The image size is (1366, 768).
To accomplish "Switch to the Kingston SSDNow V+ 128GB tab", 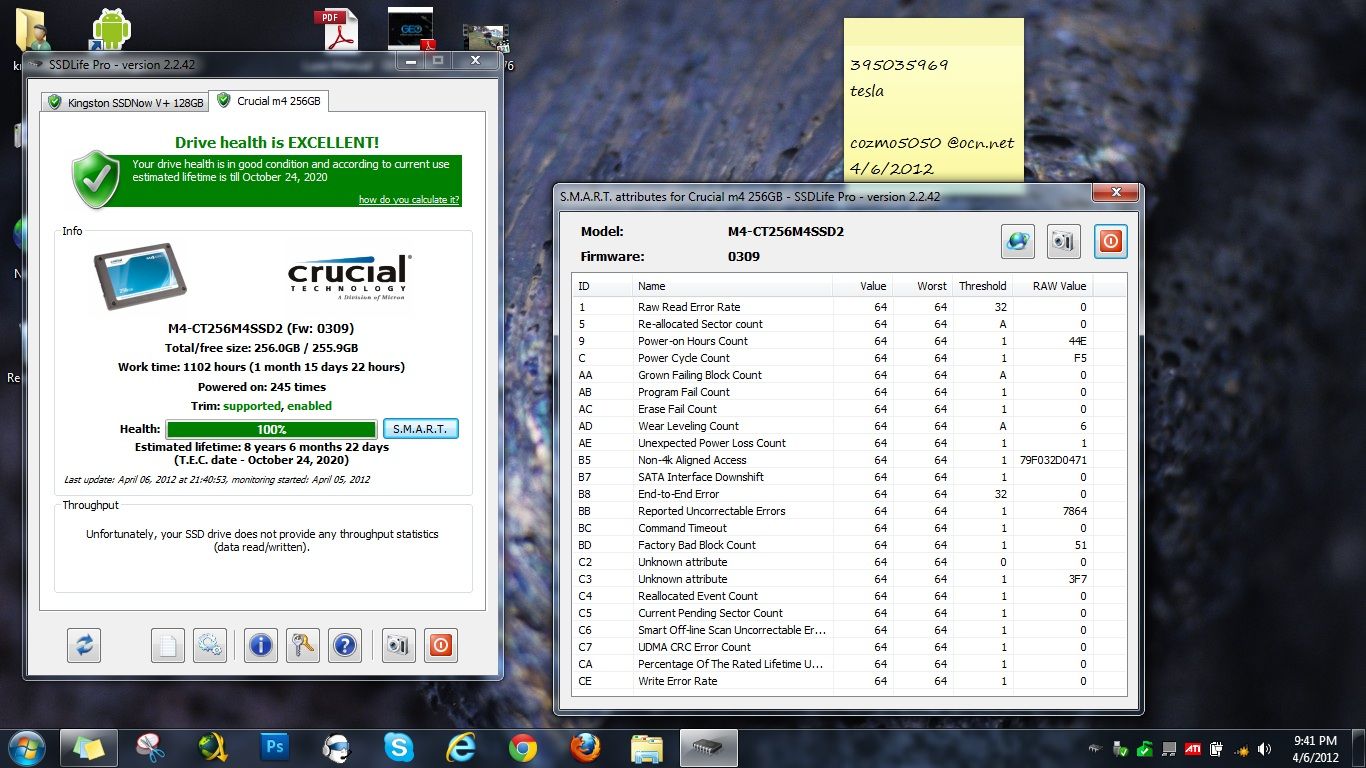I will [124, 102].
